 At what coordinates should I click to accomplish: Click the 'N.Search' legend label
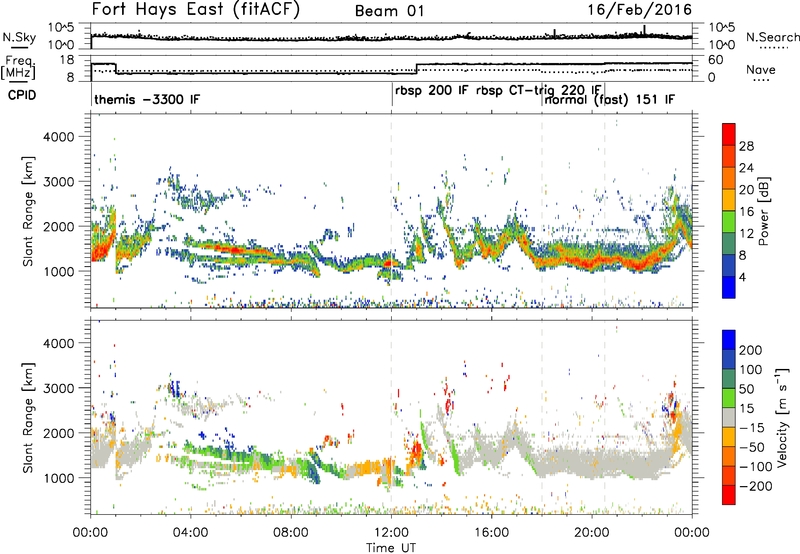pos(772,37)
